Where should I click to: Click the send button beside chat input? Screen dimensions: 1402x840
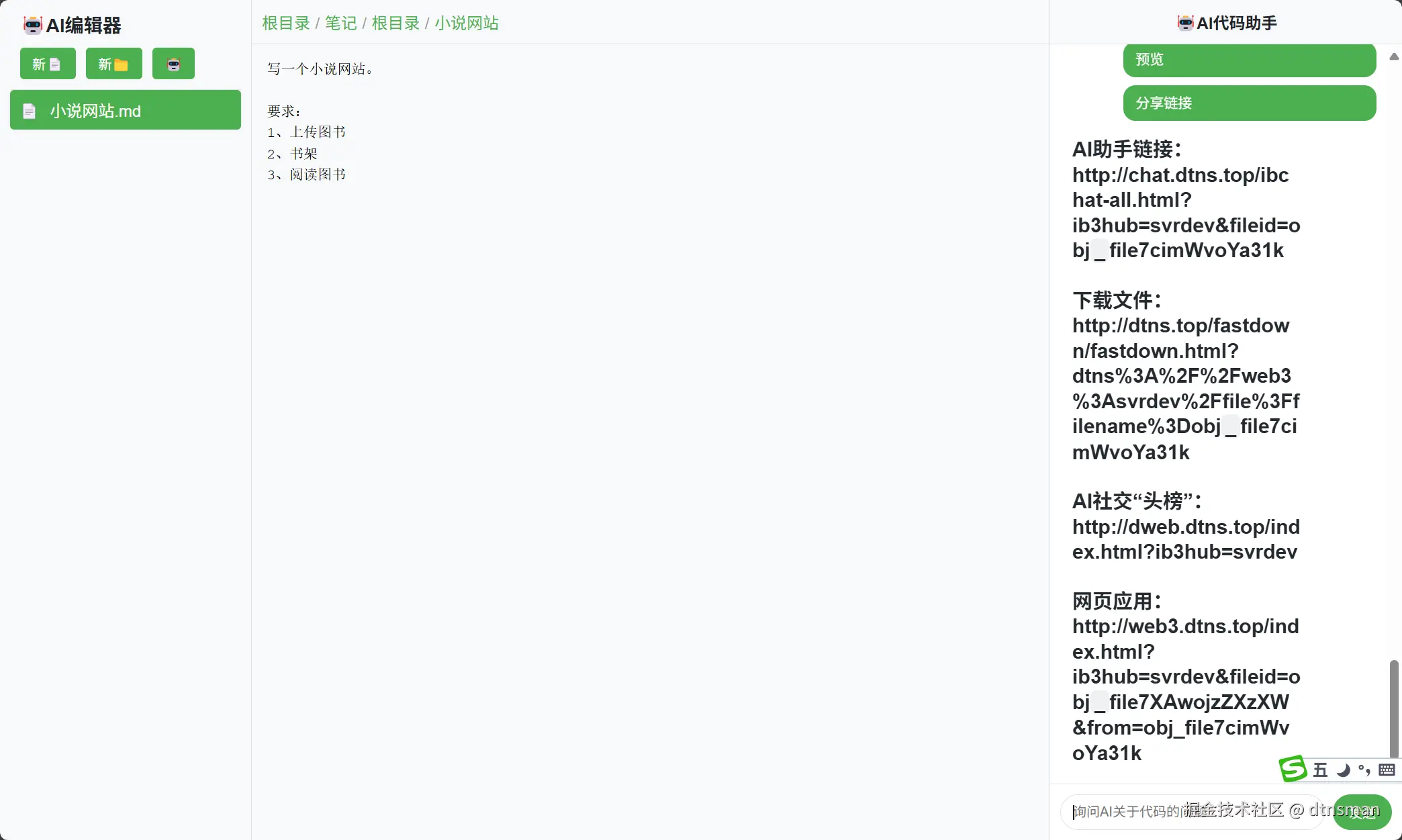pyautogui.click(x=1362, y=812)
